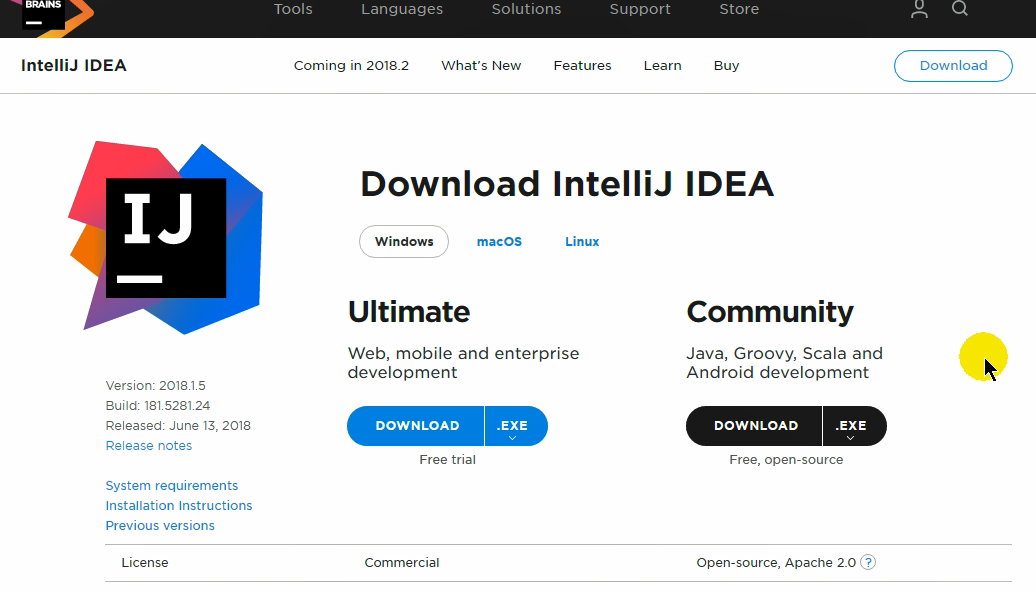Download the Ultimate edition
Image resolution: width=1036 pixels, height=591 pixels.
coord(416,426)
